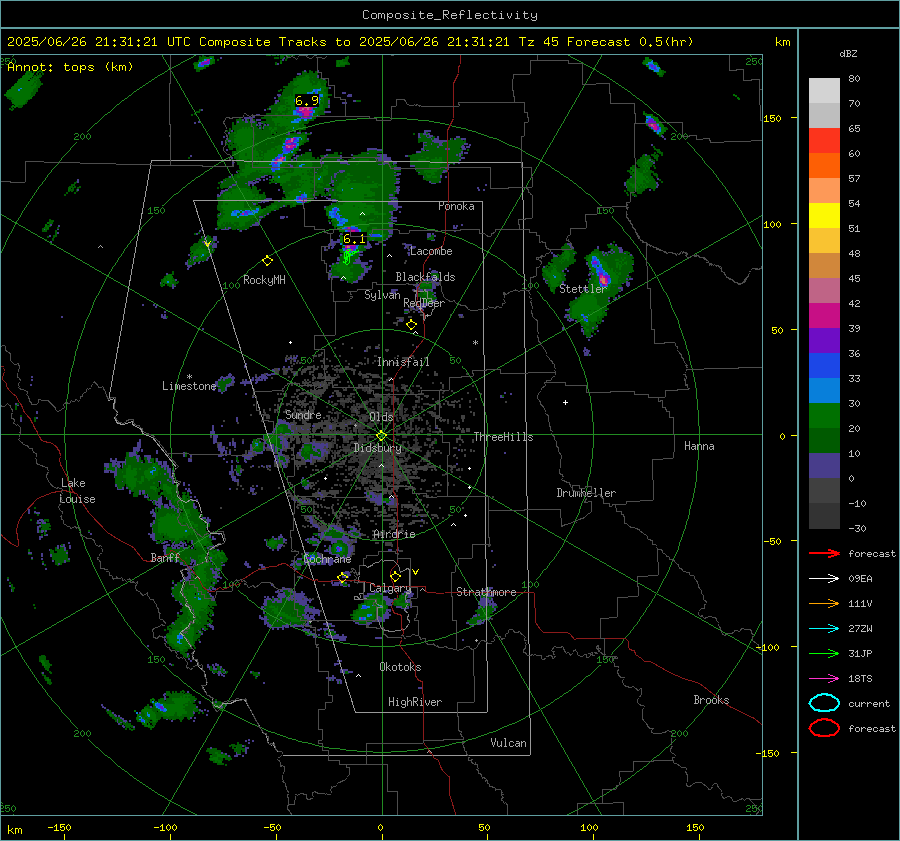Click the yellow diamond marker near RockyMH
Image resolution: width=900 pixels, height=841 pixels.
(267, 261)
